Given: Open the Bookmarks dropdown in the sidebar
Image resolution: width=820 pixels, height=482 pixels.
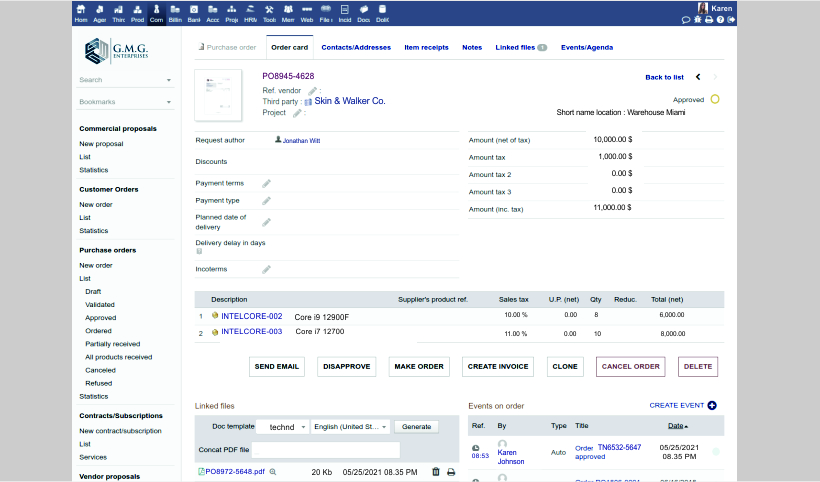Looking at the screenshot, I should tap(125, 101).
